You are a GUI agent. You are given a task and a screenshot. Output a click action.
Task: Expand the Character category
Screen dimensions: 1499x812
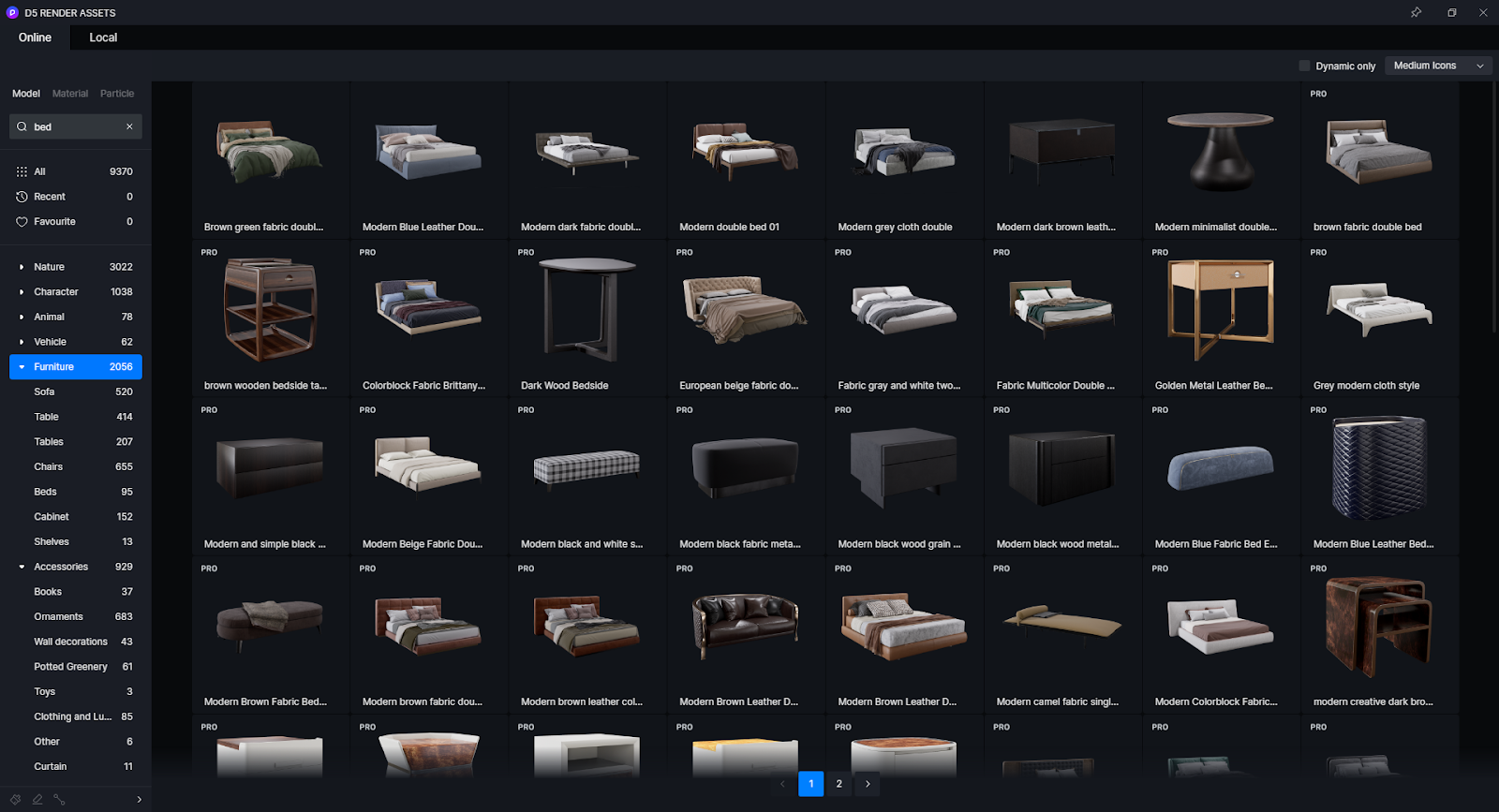(x=22, y=292)
